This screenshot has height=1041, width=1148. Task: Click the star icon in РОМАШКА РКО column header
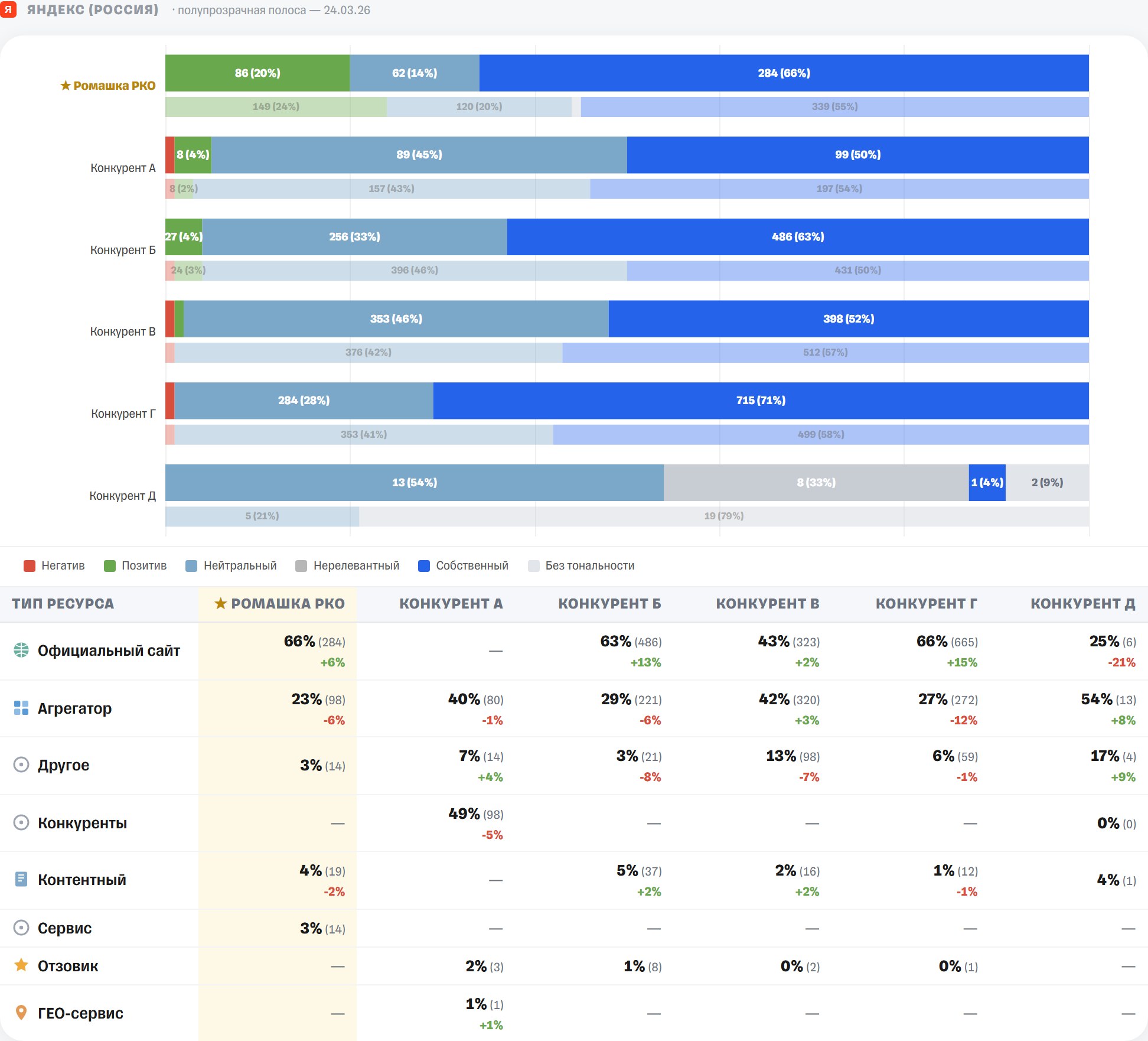(220, 603)
